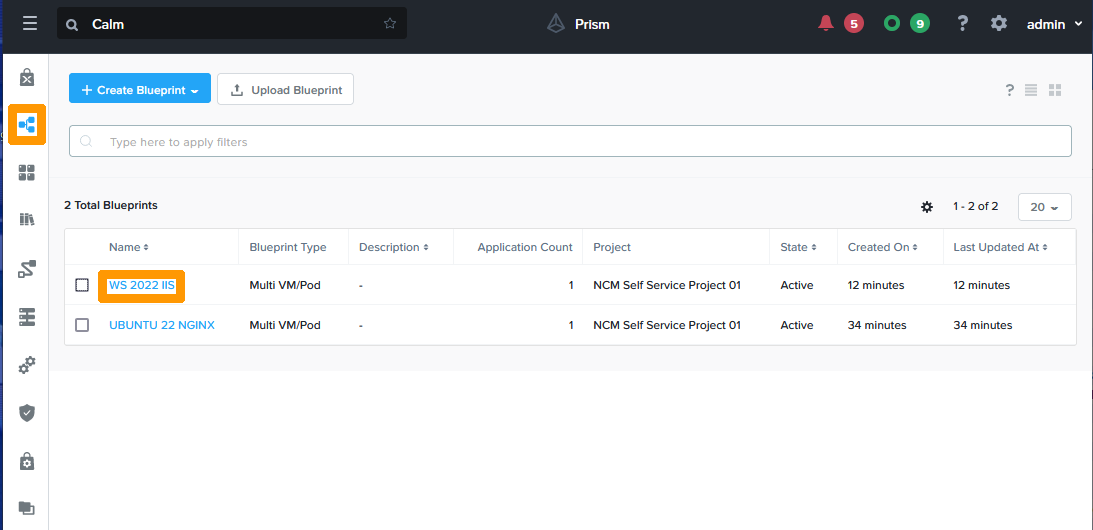Viewport: 1093px width, 530px height.
Task: Open the 20 rows per page dropdown
Action: click(1044, 207)
